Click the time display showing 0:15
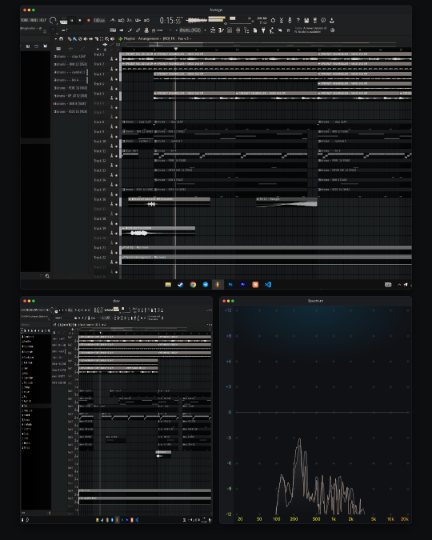432x540 pixels. [171, 20]
